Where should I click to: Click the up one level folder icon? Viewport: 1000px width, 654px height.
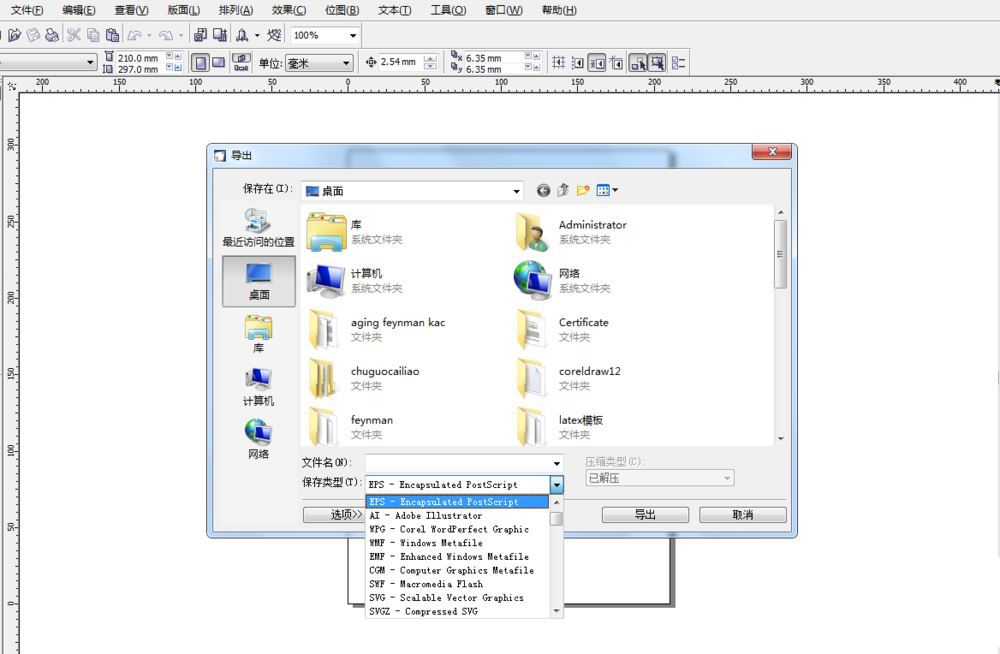563,190
